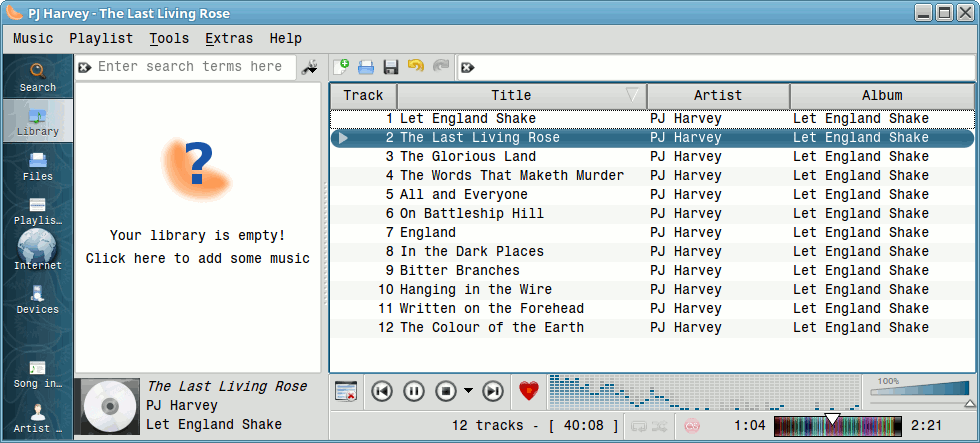Image resolution: width=980 pixels, height=443 pixels.
Task: Open the Artist info sidebar icon
Action: [x=38, y=418]
